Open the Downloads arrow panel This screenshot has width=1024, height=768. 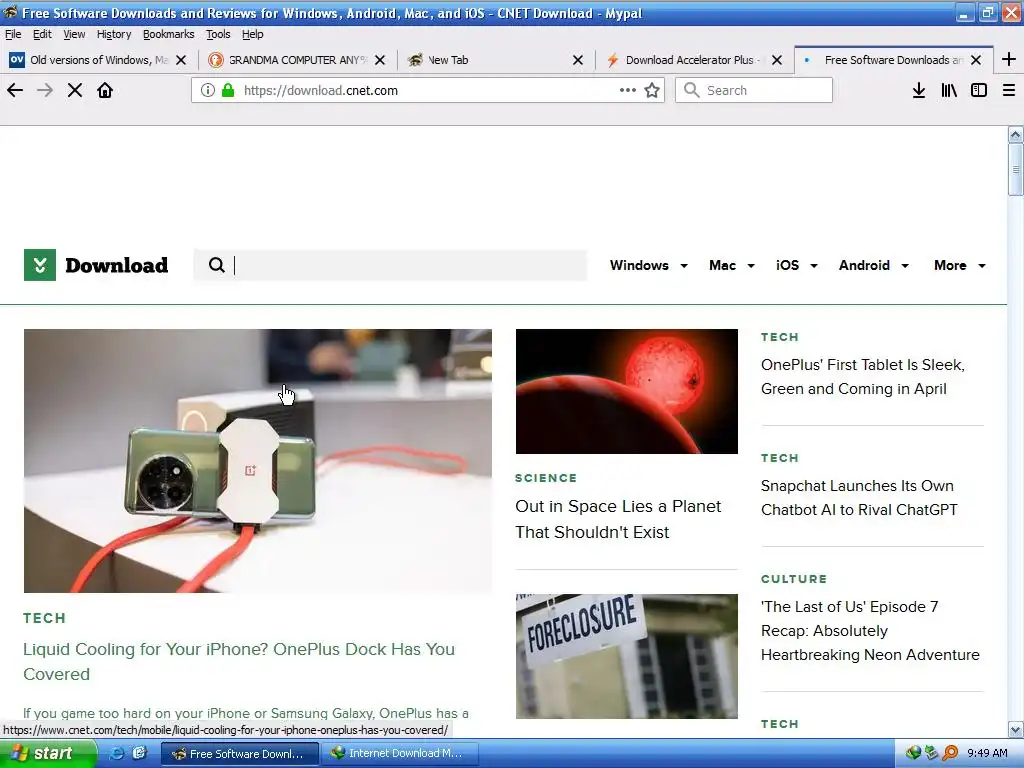(x=919, y=90)
